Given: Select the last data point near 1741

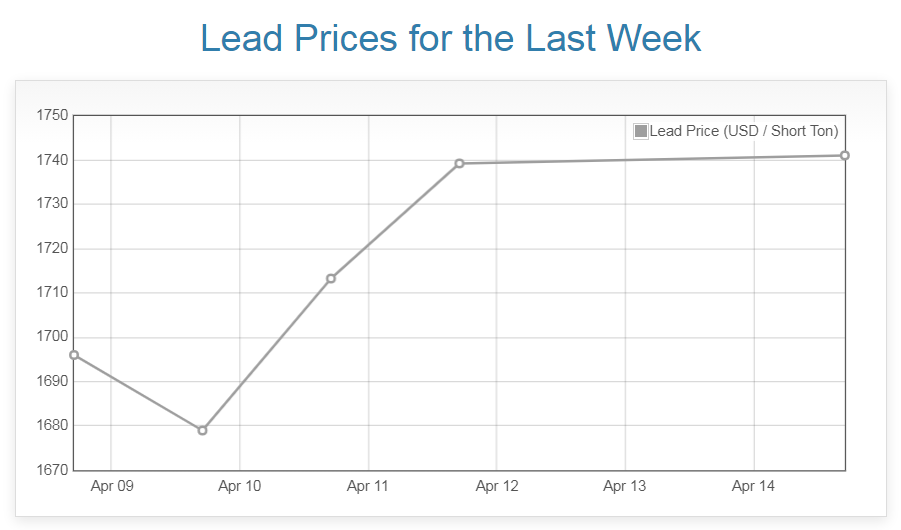Looking at the screenshot, I should pyautogui.click(x=845, y=155).
